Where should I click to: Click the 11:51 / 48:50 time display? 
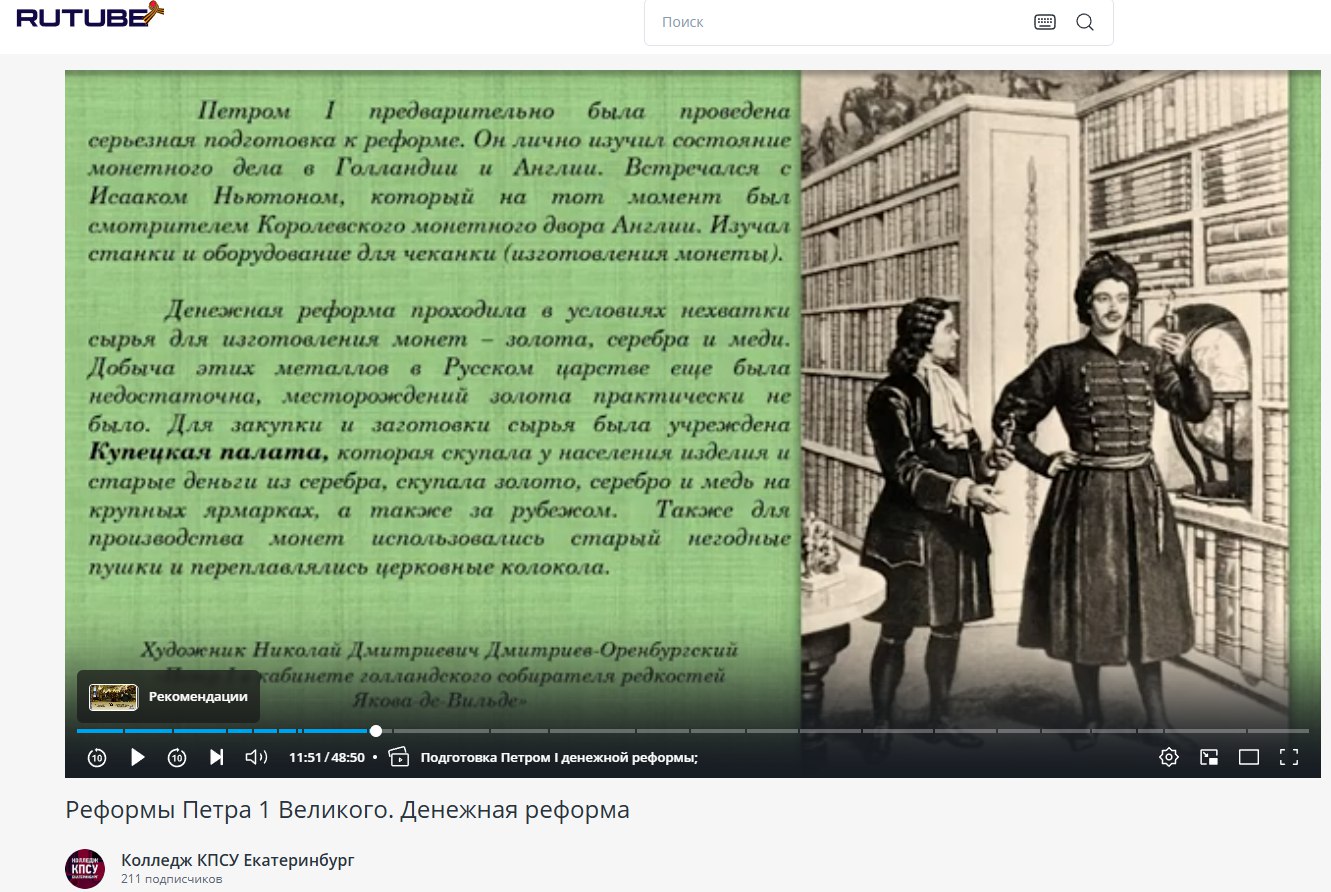pos(327,757)
